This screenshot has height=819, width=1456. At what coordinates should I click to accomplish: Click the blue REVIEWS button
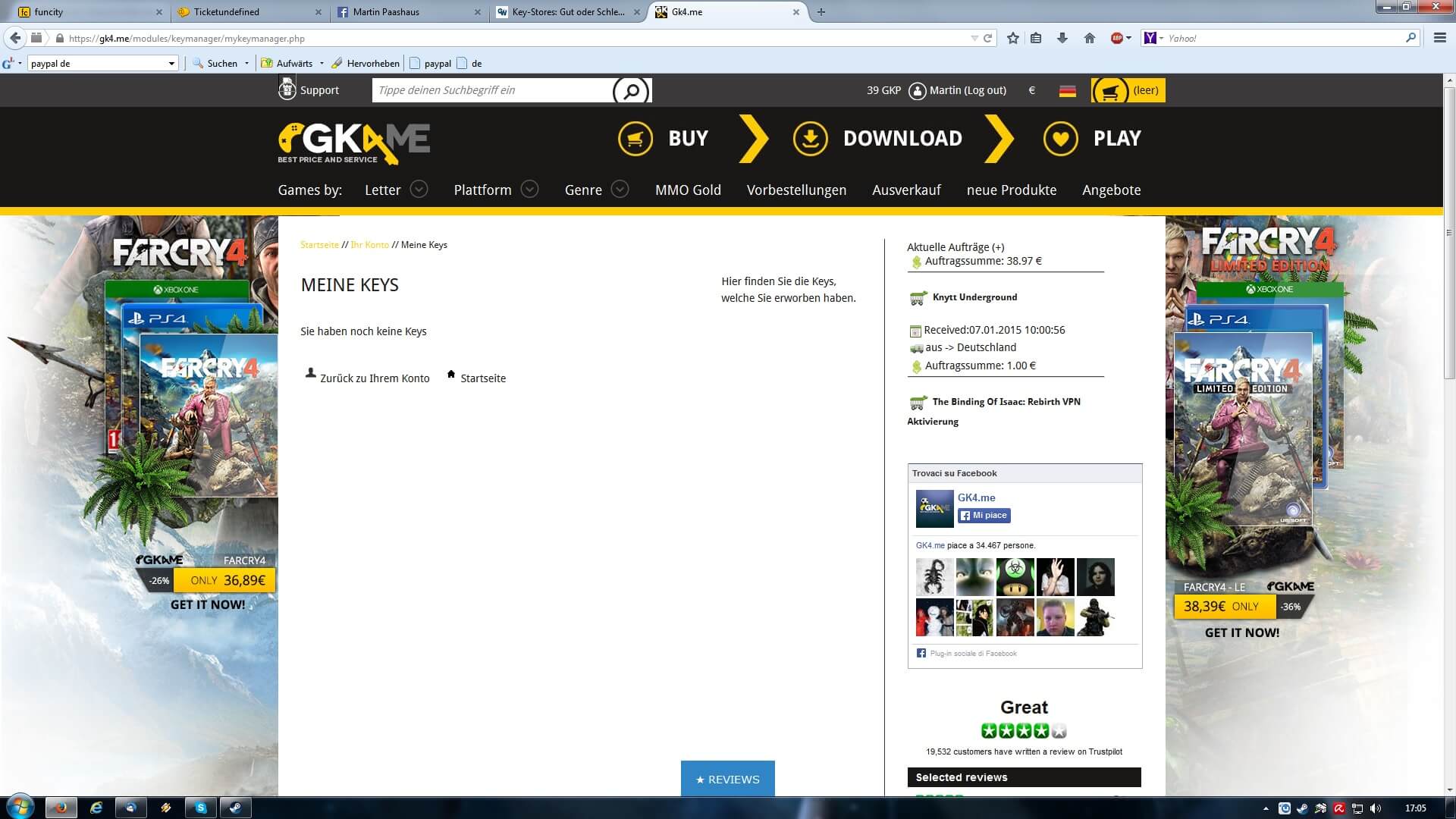pos(728,779)
